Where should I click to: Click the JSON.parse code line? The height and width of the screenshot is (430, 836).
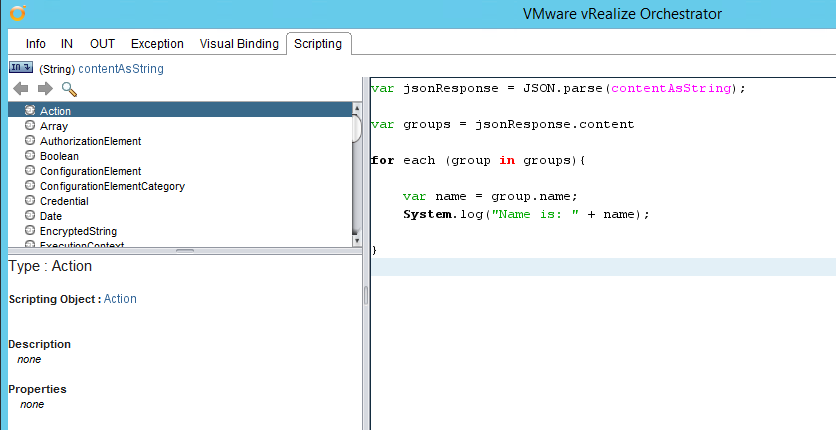click(x=558, y=88)
